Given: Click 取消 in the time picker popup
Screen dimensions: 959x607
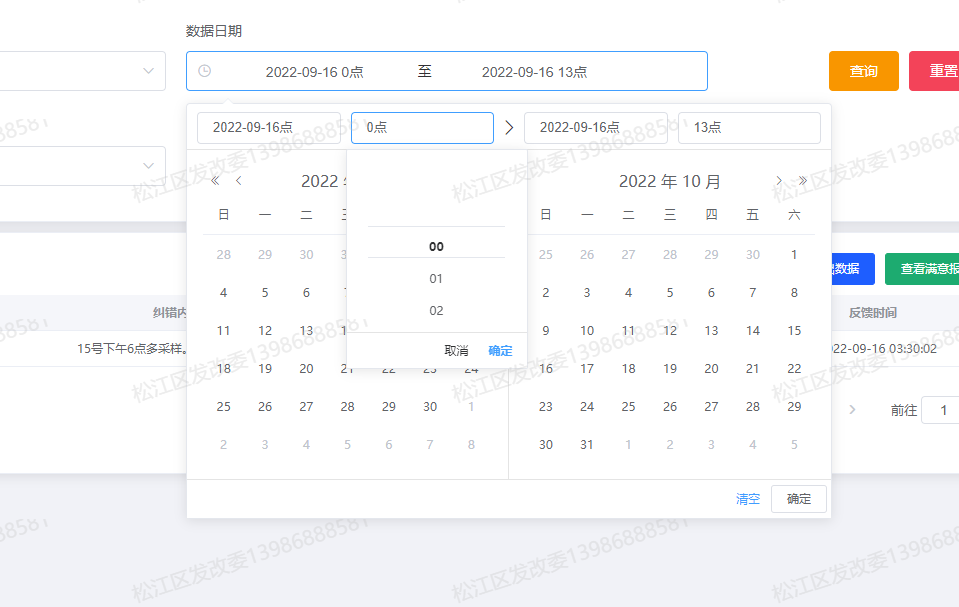Looking at the screenshot, I should coord(456,351).
